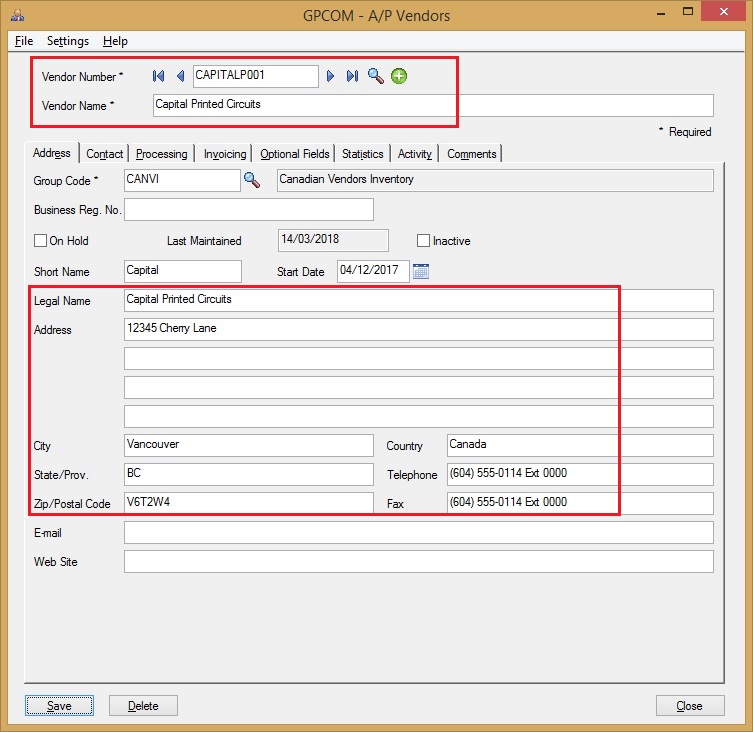This screenshot has height=732, width=753.
Task: Open the Group Code finder magnifier
Action: tap(250, 180)
